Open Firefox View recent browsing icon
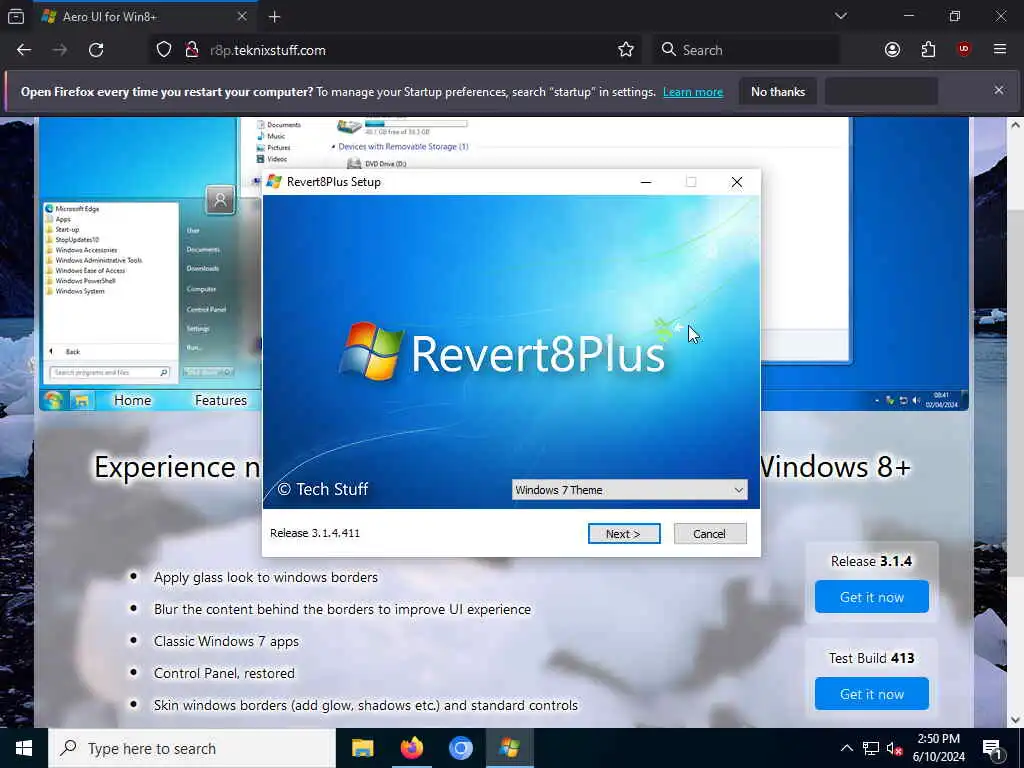This screenshot has width=1024, height=768. pyautogui.click(x=16, y=16)
